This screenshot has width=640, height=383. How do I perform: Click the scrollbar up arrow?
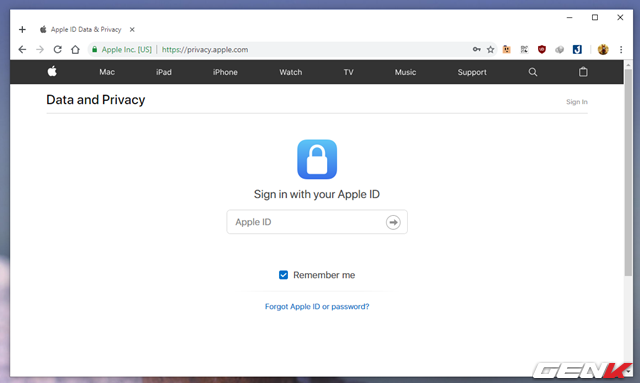tap(628, 65)
